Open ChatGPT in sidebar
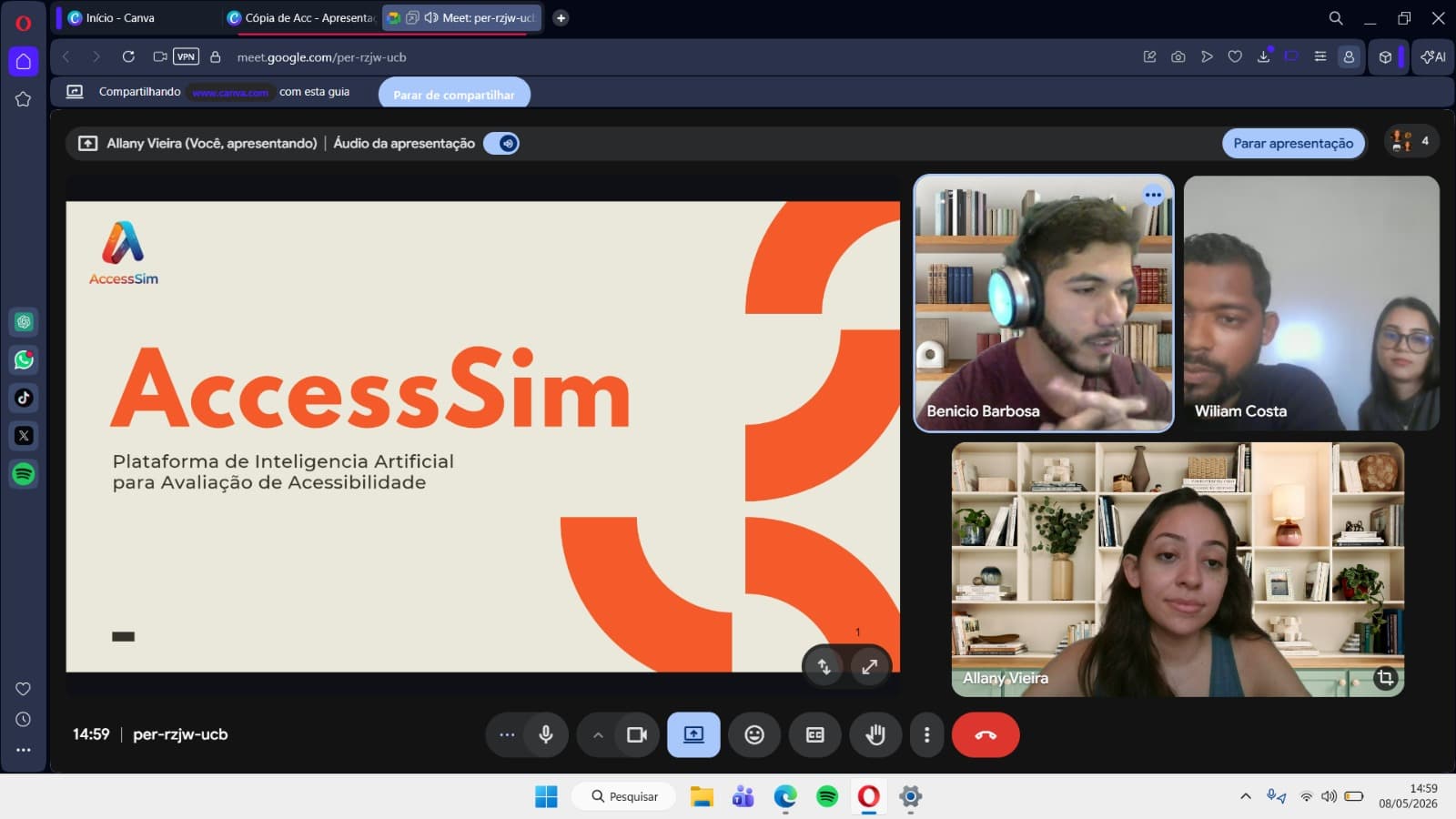 24,321
